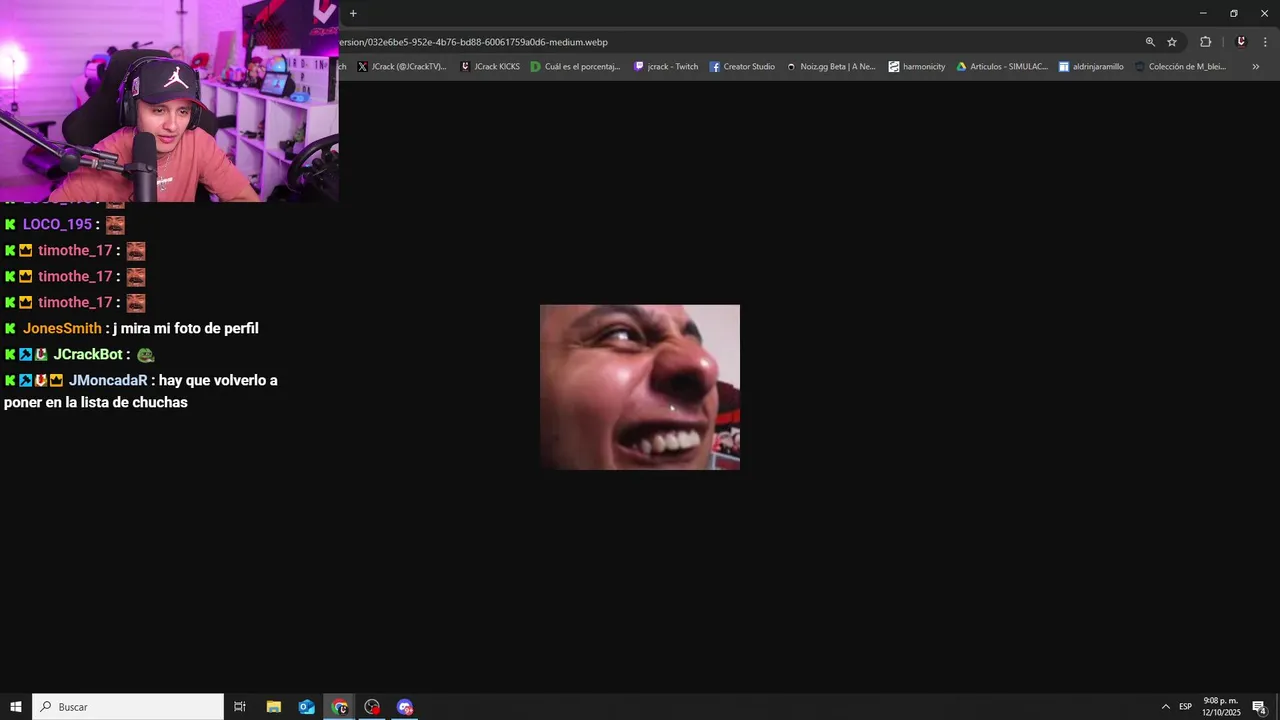The width and height of the screenshot is (1280, 720).
Task: Open the jcrack - Twitch bookmark
Action: pos(666,67)
